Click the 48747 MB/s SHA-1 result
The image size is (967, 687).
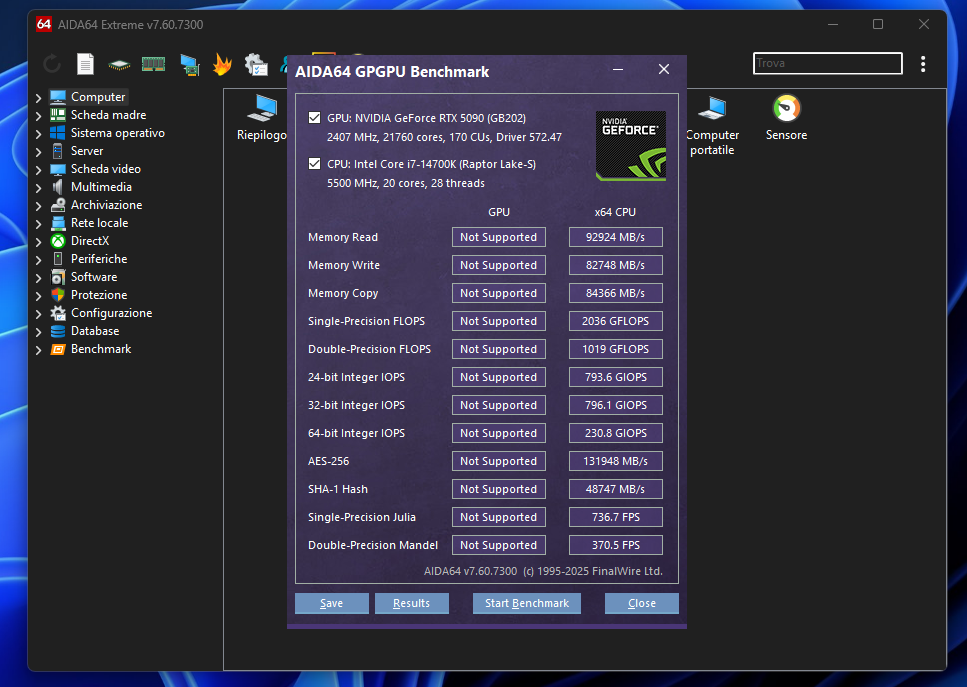(x=615, y=489)
